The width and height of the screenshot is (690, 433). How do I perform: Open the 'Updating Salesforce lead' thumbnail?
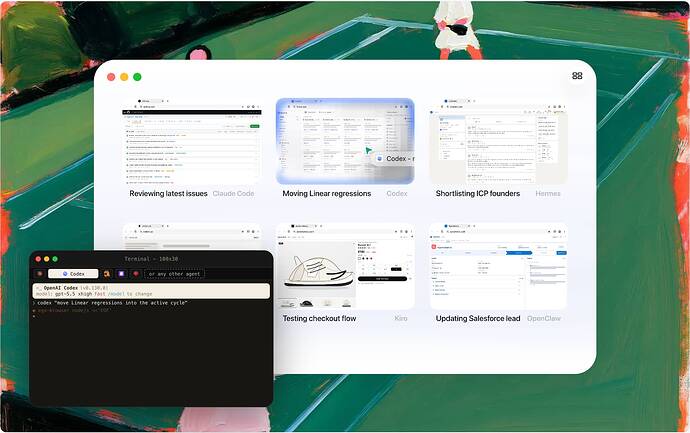(498, 266)
